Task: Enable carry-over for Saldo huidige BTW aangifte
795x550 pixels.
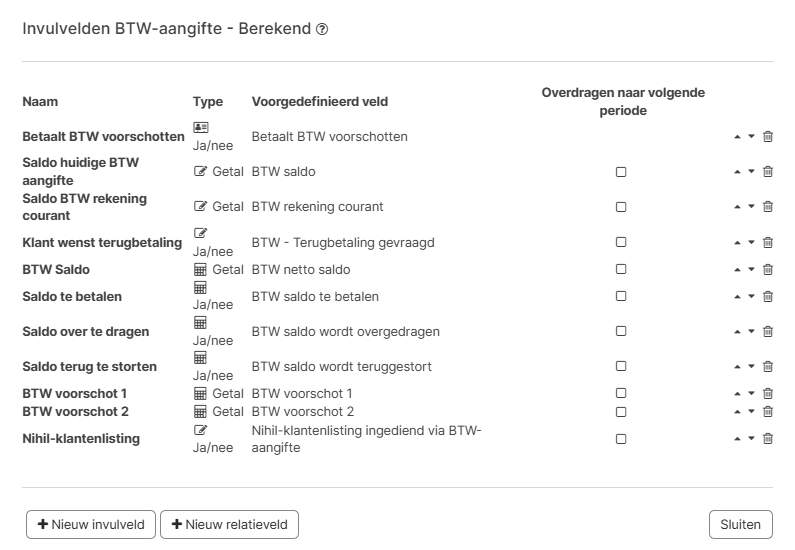Action: (621, 172)
